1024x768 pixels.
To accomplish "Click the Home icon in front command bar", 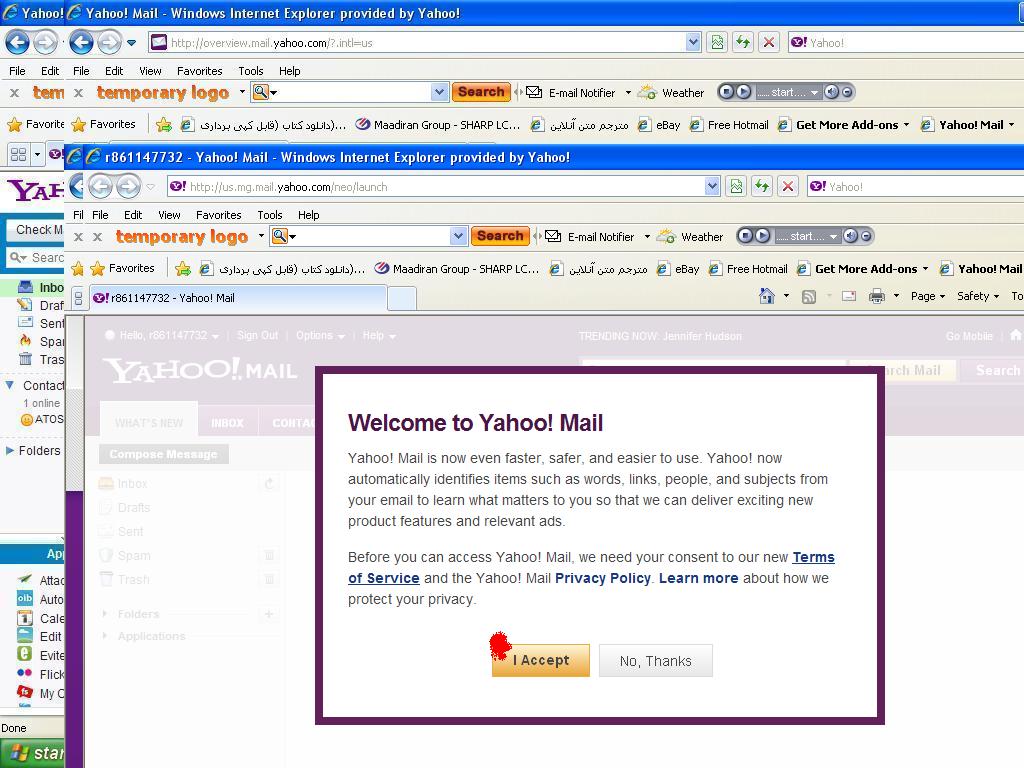I will [x=767, y=296].
